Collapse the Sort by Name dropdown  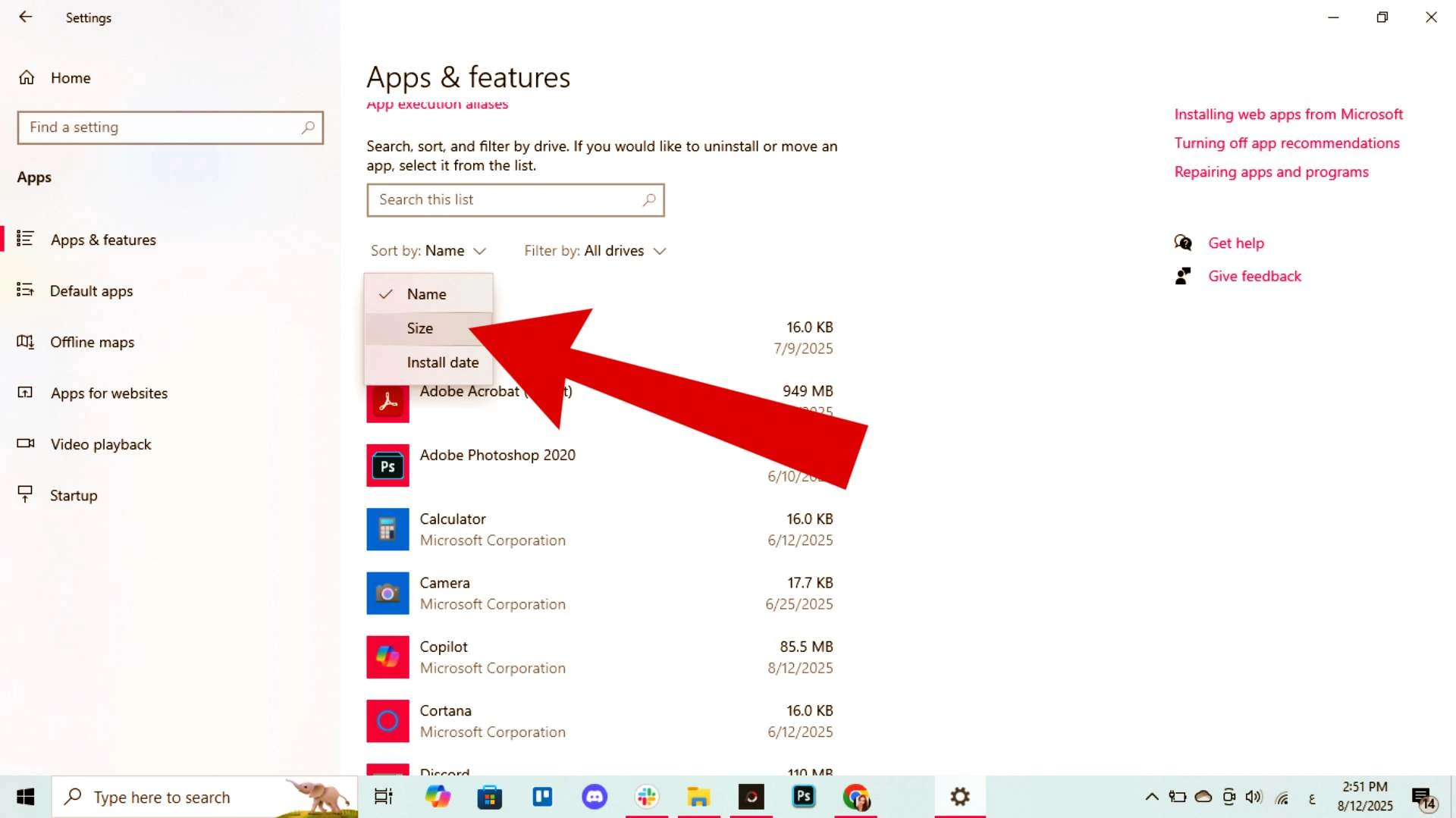coord(428,251)
